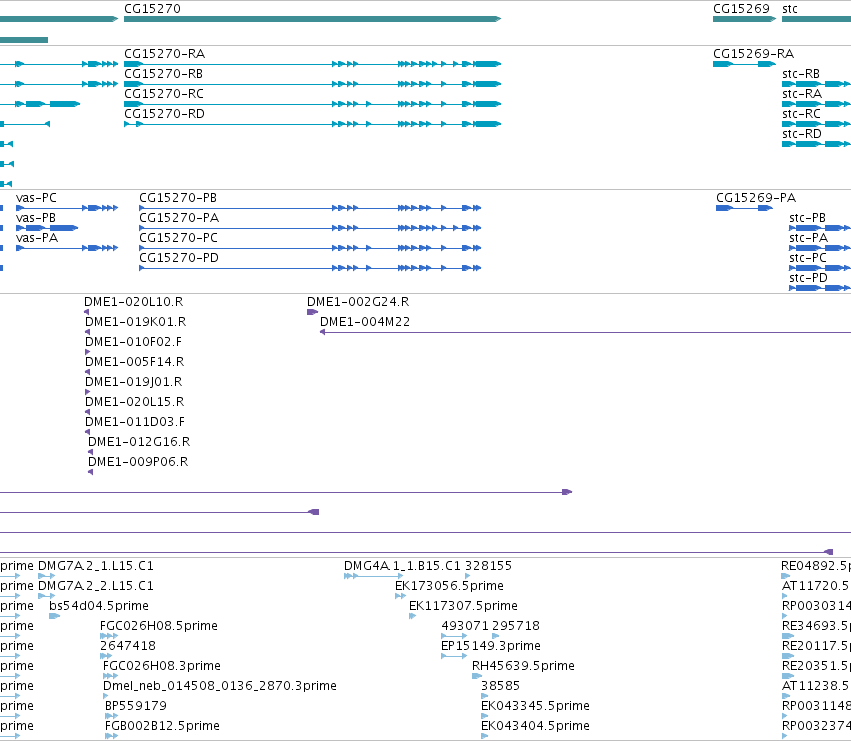Select transcript CG15270-RD

tap(312, 124)
